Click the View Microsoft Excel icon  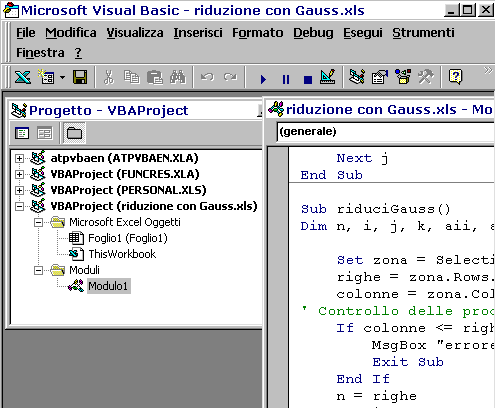click(x=23, y=77)
